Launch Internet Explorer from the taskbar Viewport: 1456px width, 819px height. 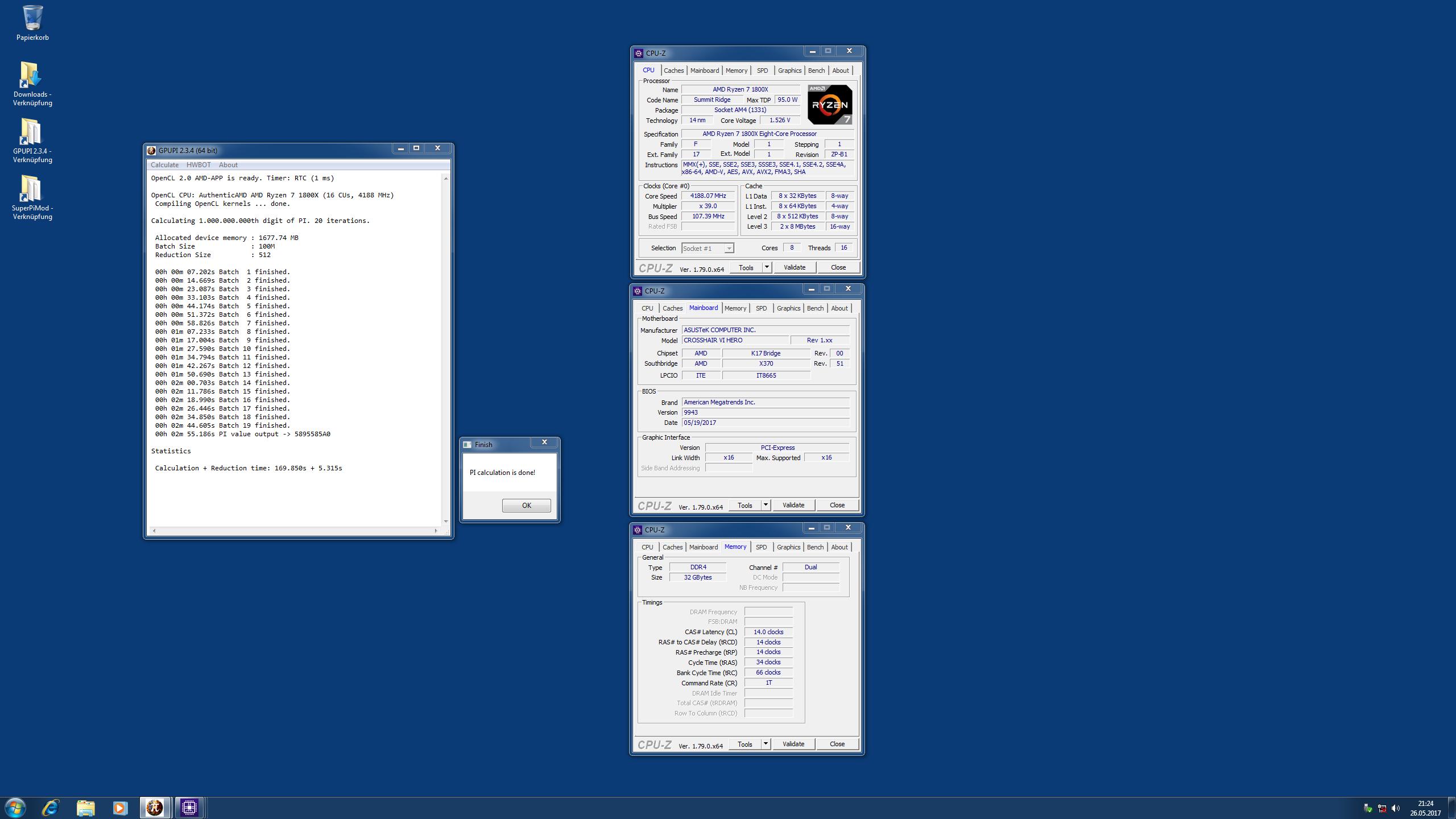[51, 808]
